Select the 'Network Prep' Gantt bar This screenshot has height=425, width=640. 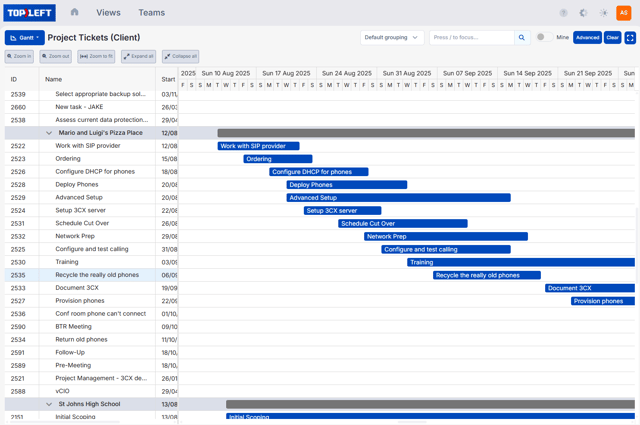coord(446,237)
